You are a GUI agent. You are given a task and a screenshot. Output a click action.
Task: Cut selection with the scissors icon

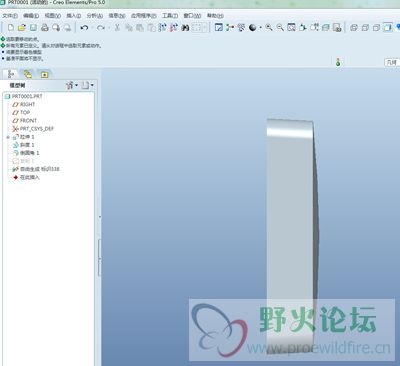coord(117,28)
